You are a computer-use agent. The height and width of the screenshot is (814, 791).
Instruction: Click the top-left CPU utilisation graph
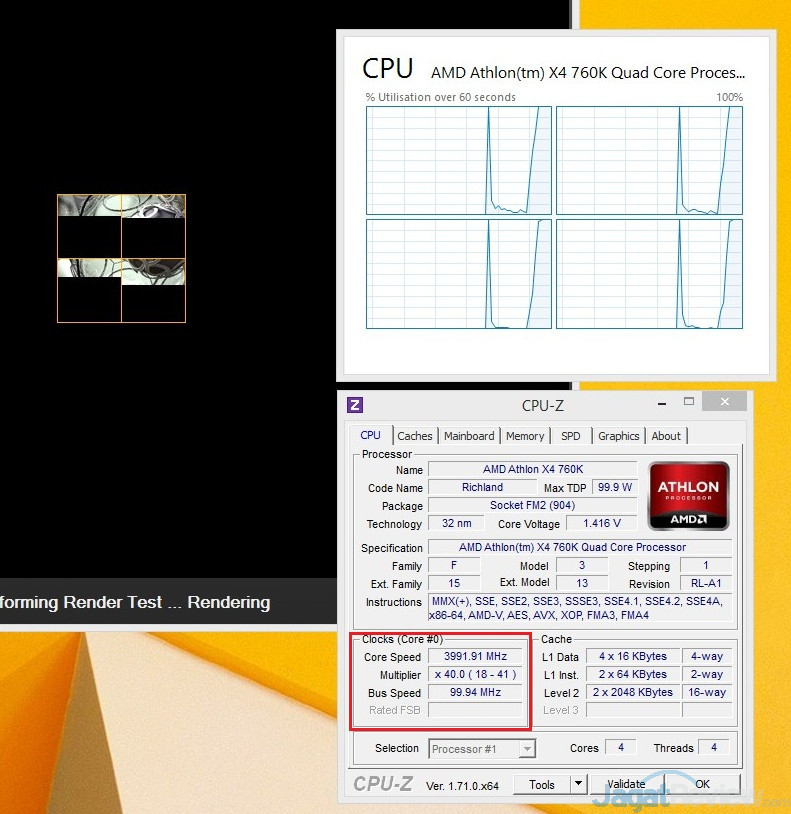(458, 161)
